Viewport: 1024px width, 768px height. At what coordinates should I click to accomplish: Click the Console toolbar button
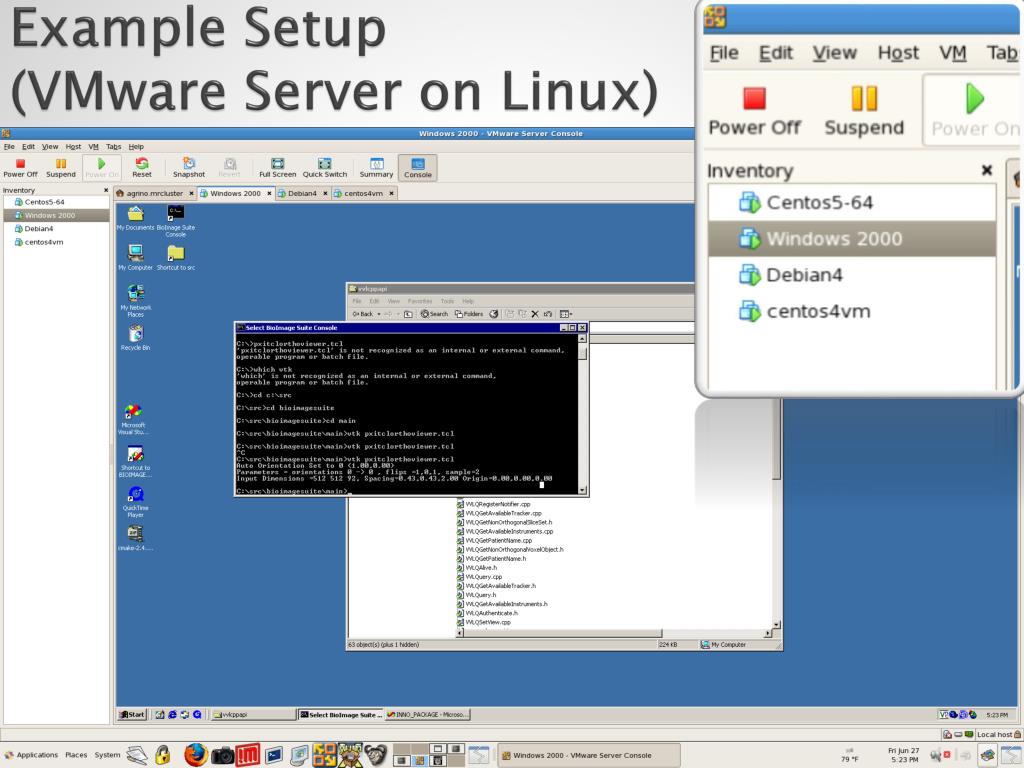click(x=418, y=168)
